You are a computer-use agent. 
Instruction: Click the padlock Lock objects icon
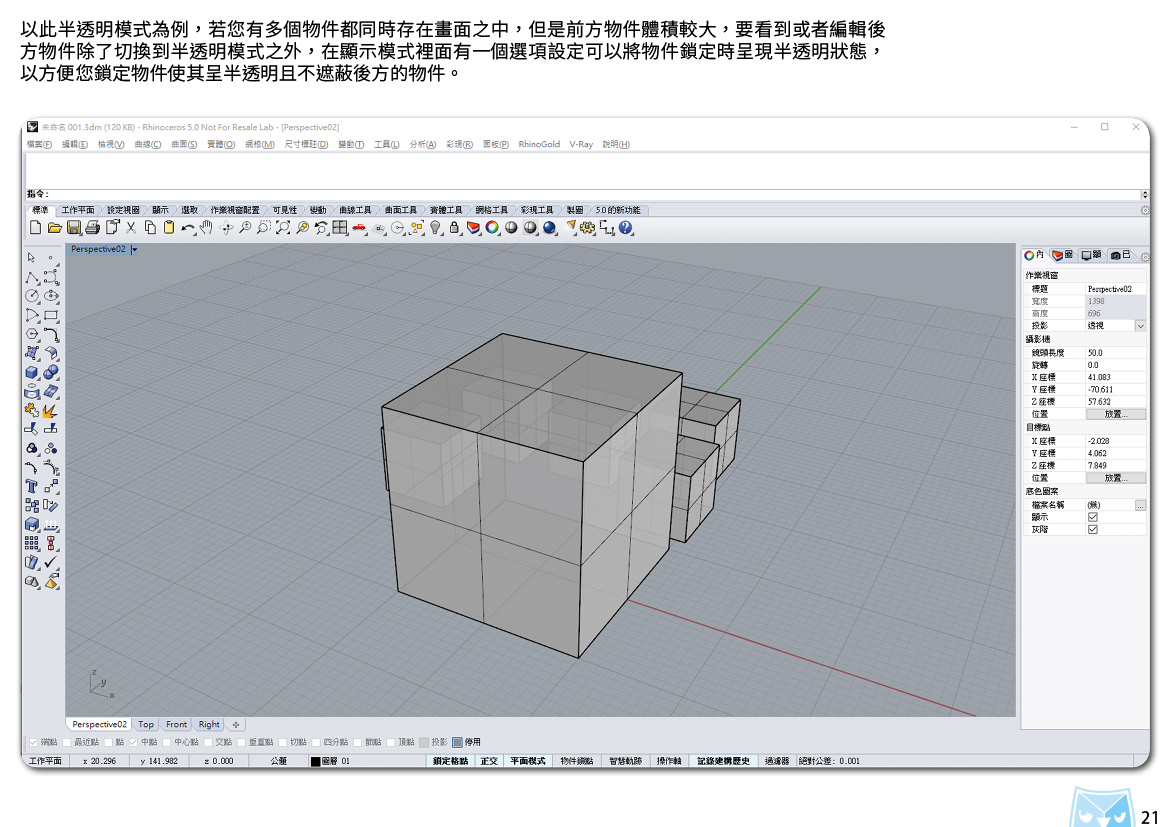454,228
